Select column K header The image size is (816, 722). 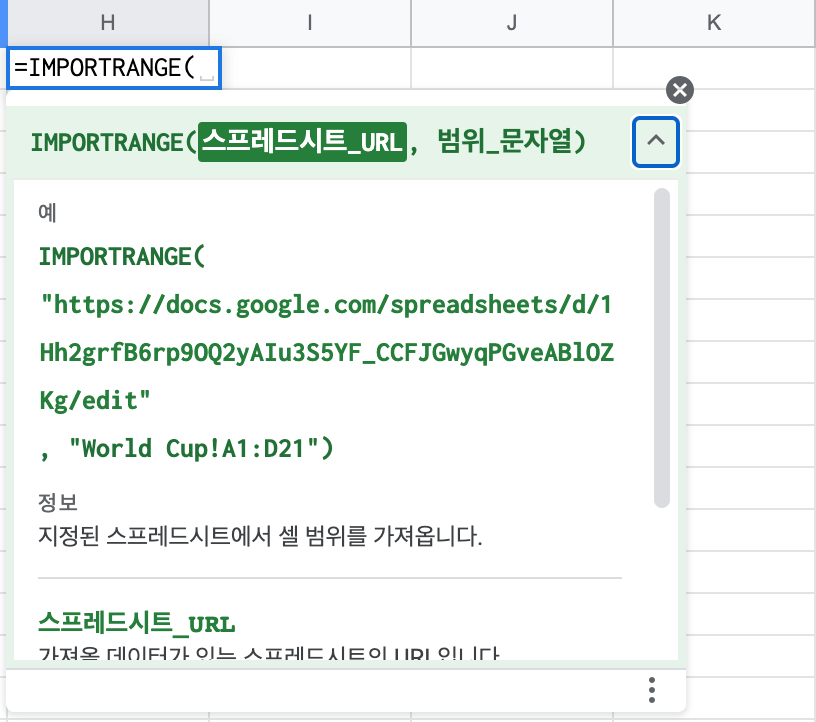(x=713, y=22)
